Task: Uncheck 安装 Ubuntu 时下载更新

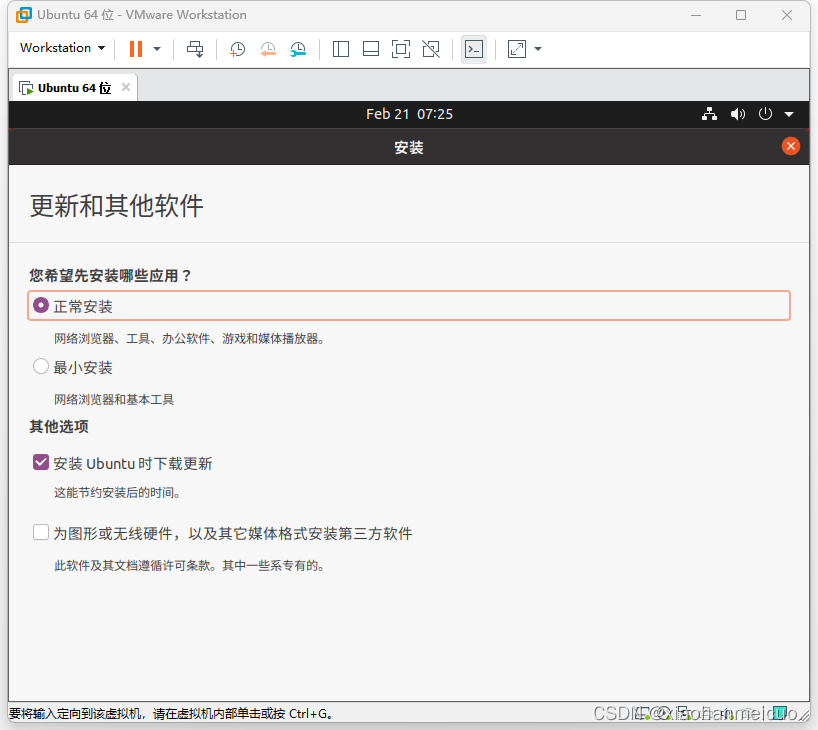Action: [41, 462]
